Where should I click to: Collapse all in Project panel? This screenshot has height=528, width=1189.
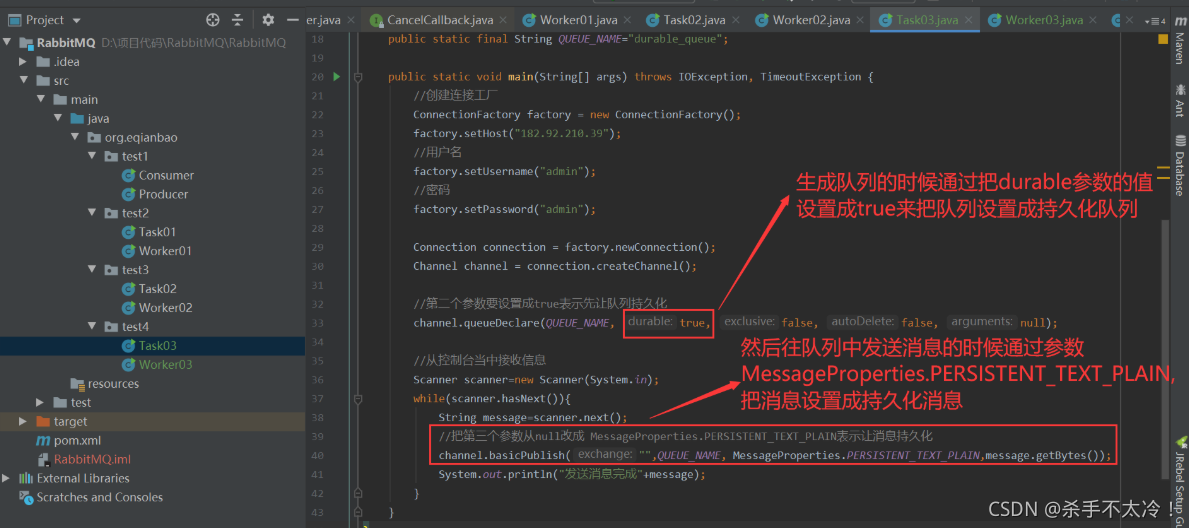pos(238,20)
